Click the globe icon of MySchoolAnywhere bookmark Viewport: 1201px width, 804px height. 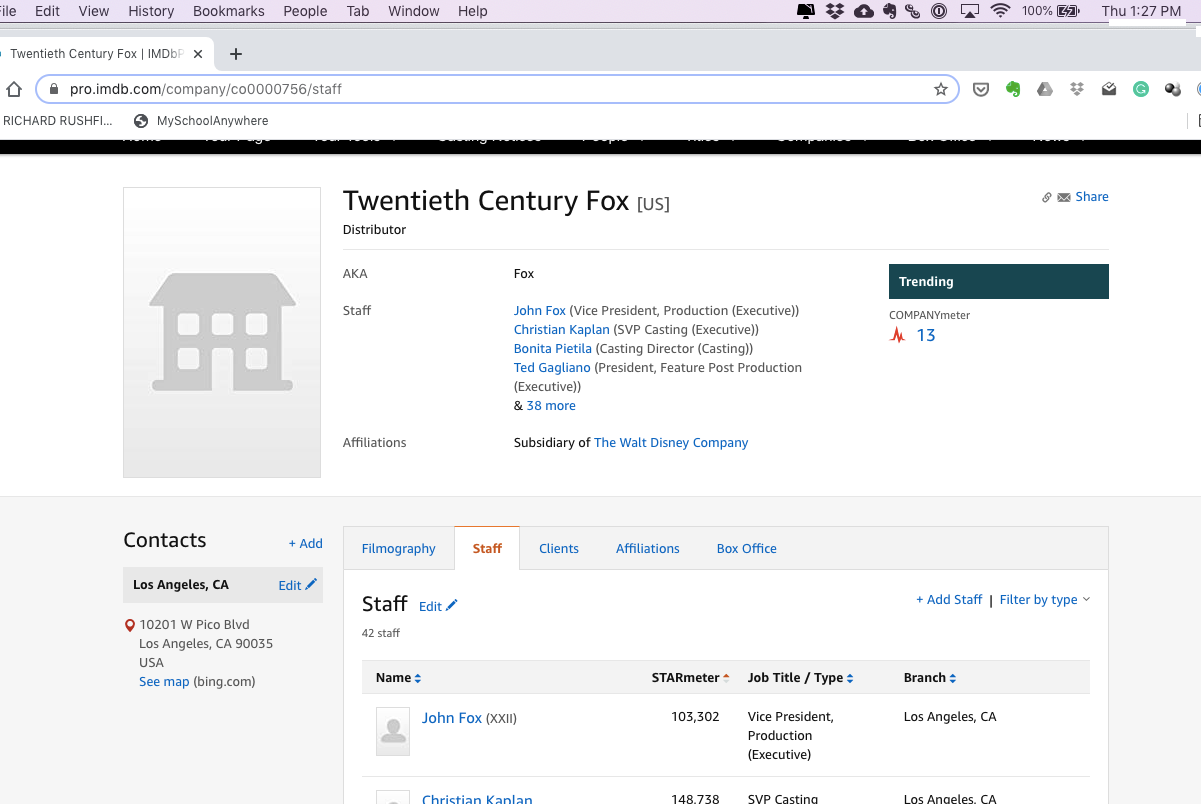click(x=141, y=121)
